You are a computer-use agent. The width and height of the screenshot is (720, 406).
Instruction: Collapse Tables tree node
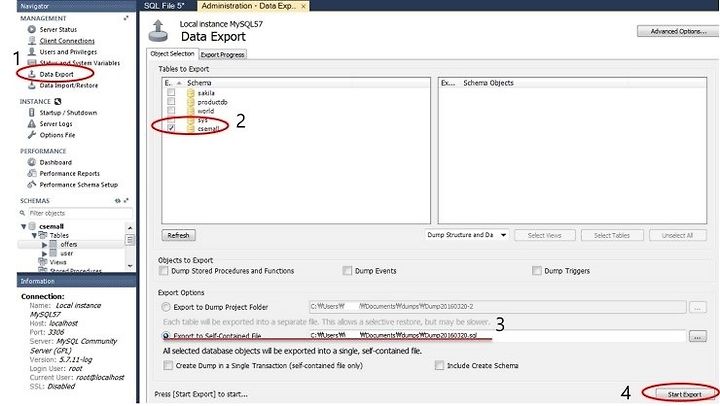[34, 235]
